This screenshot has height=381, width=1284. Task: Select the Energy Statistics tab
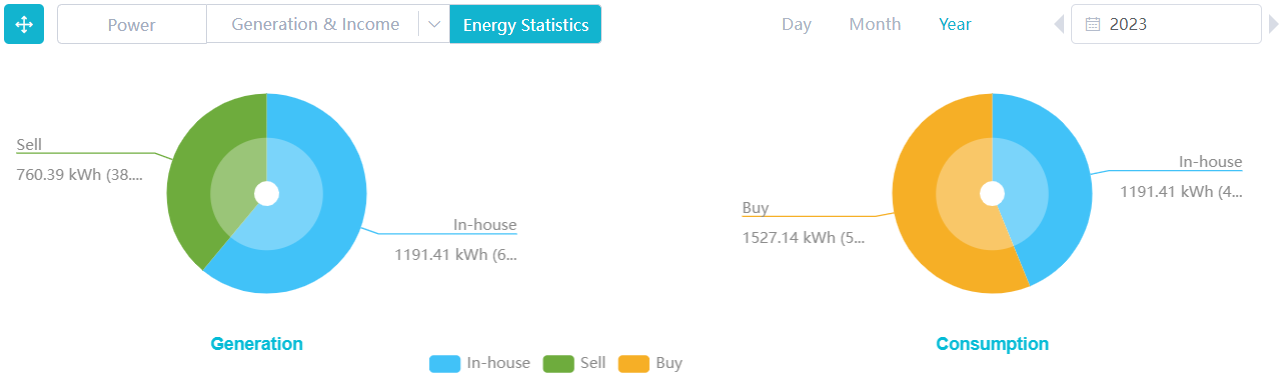[x=525, y=24]
